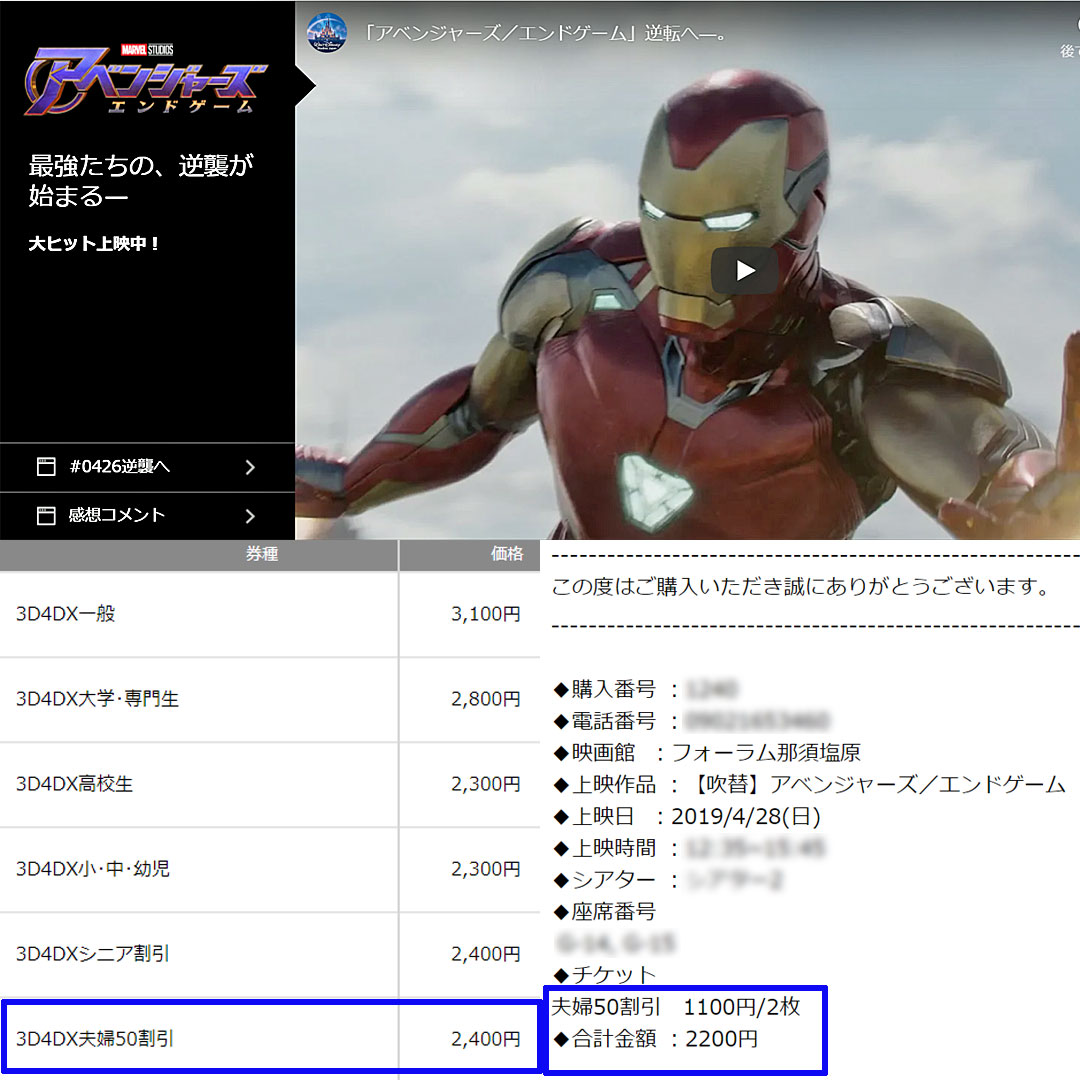Expand the chevron arrow for 感想コメント
This screenshot has height=1080, width=1080.
click(x=250, y=516)
